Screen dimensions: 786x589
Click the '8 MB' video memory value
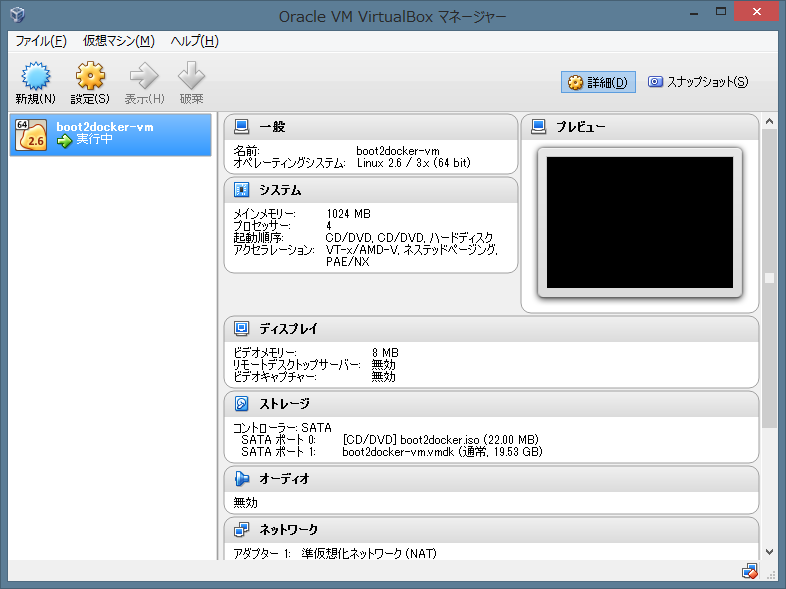(x=385, y=353)
